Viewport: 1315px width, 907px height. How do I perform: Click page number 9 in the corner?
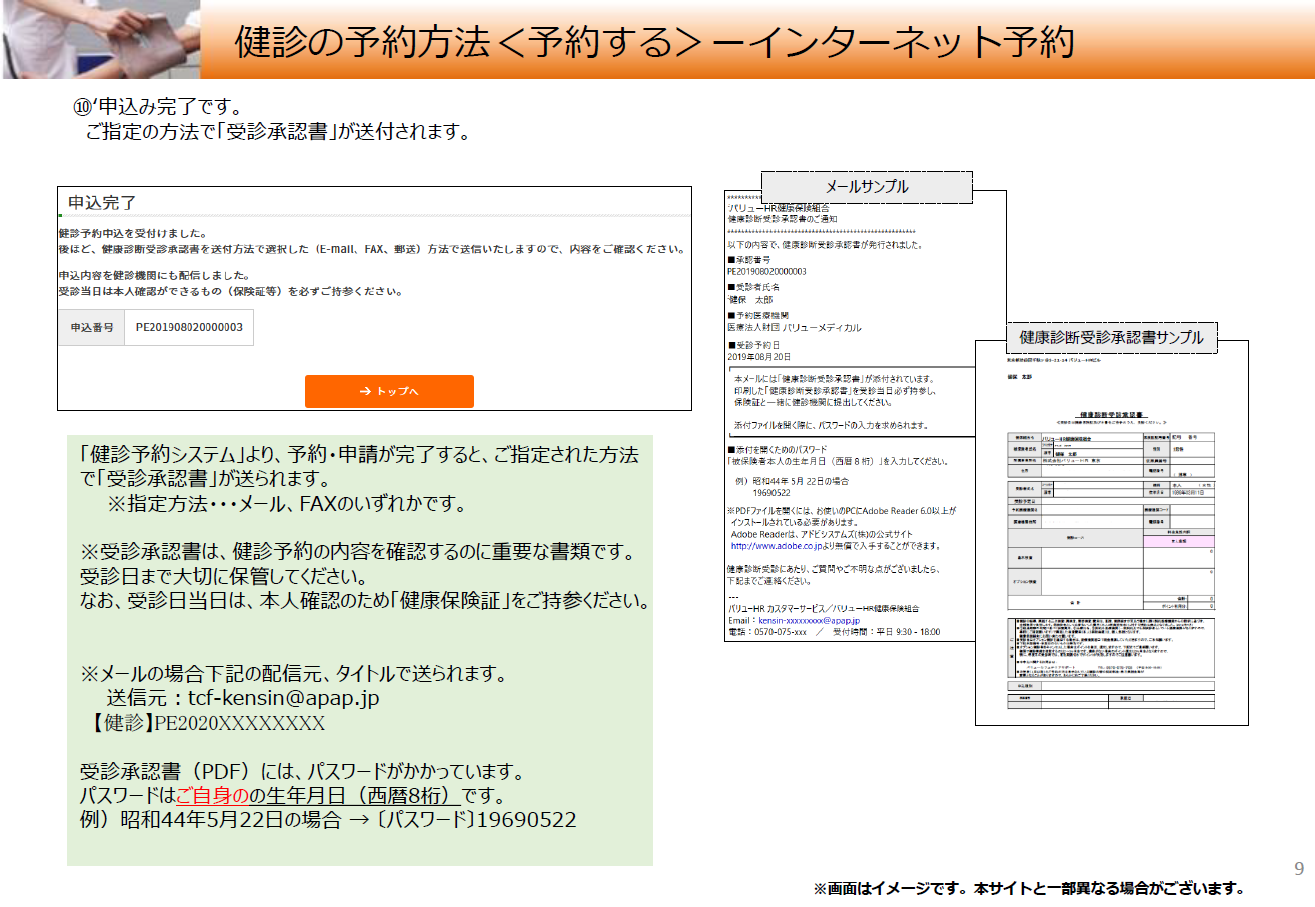pyautogui.click(x=1299, y=869)
